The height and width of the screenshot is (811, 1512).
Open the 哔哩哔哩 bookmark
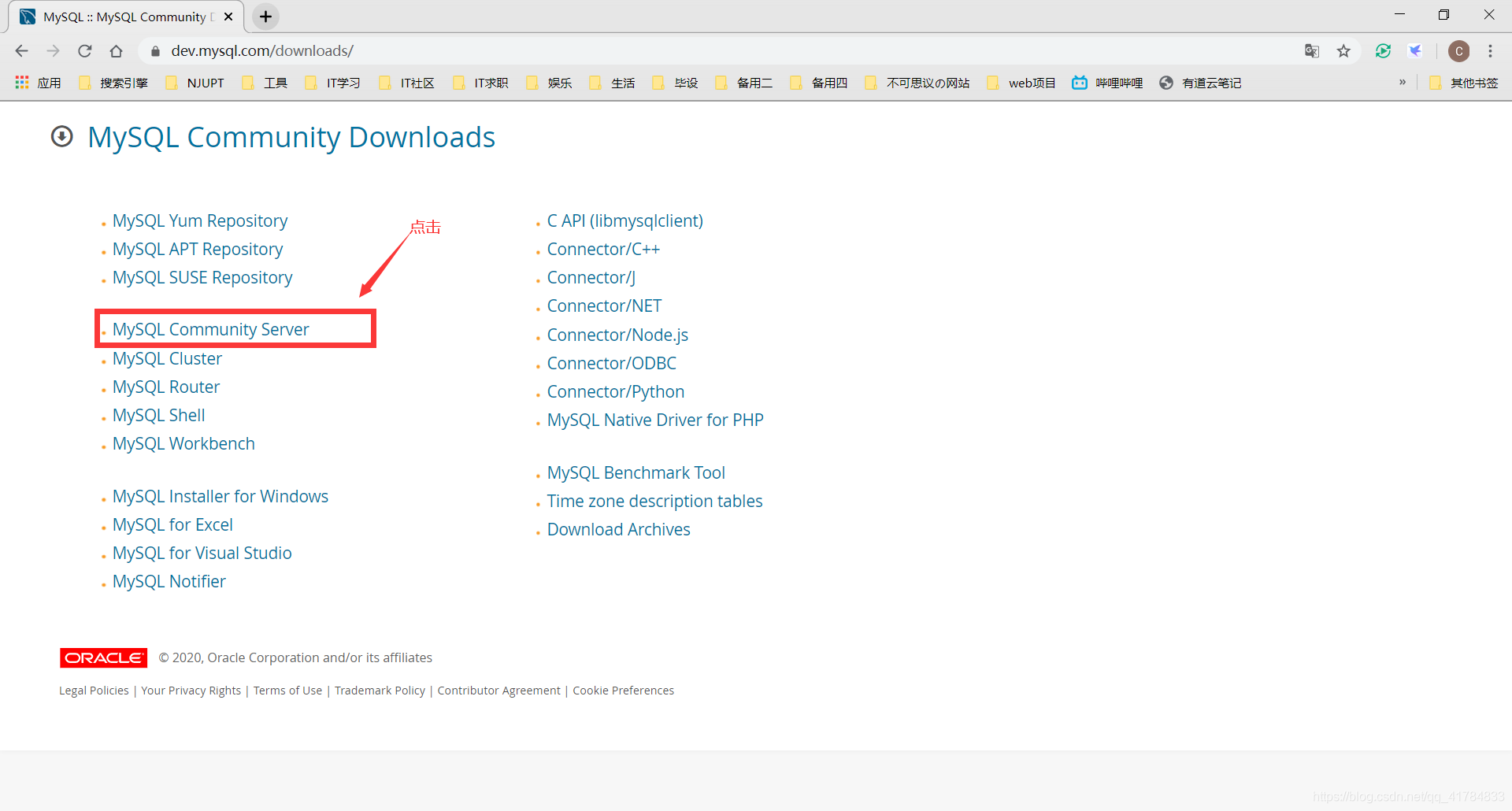(x=1107, y=83)
